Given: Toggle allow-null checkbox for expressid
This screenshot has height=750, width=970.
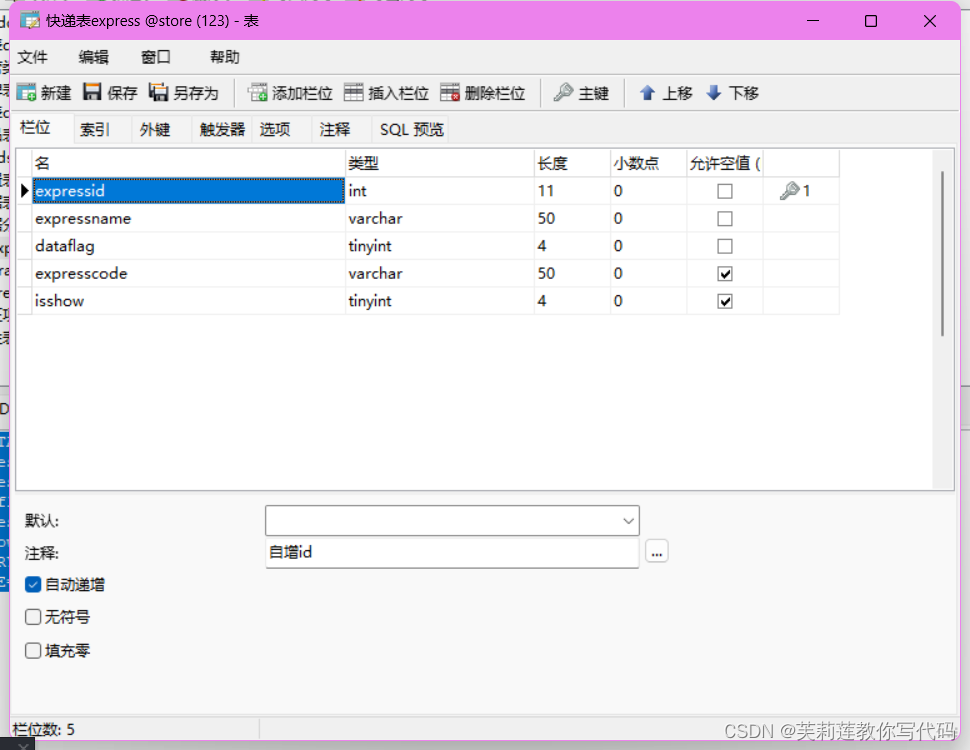Looking at the screenshot, I should coord(725,191).
